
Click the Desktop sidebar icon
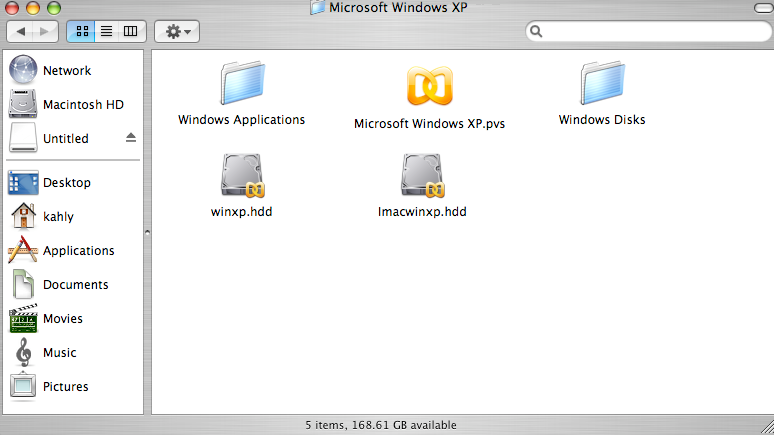tap(23, 182)
